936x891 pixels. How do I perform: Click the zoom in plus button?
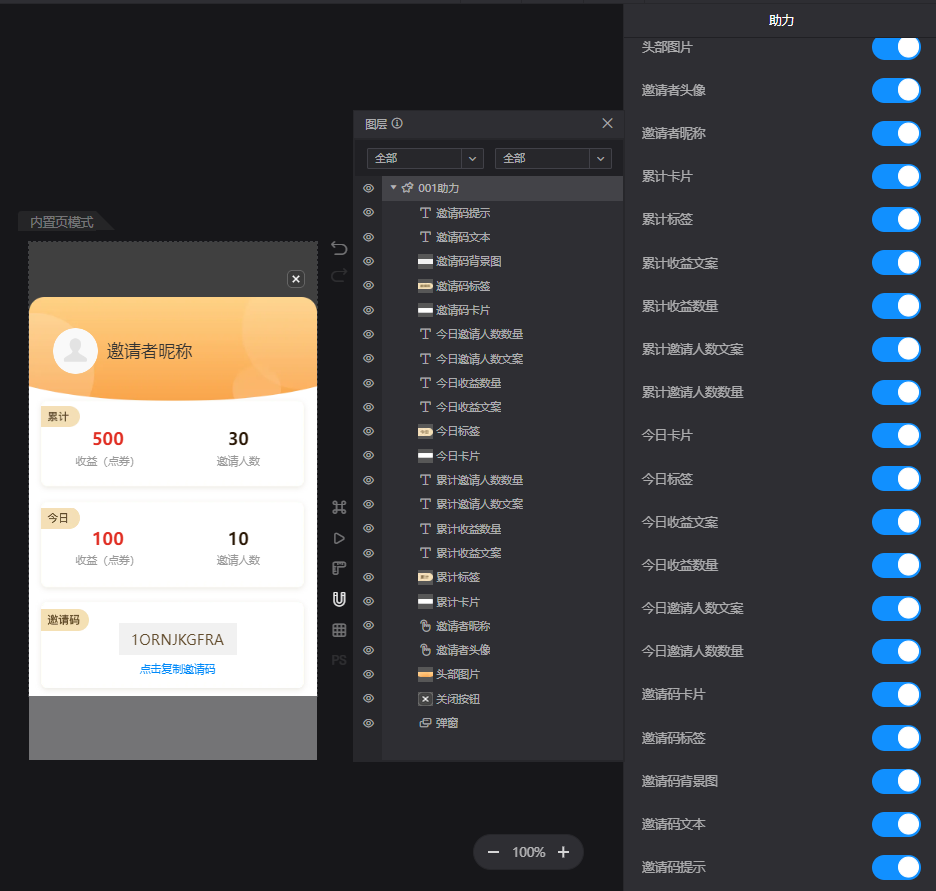tap(564, 852)
